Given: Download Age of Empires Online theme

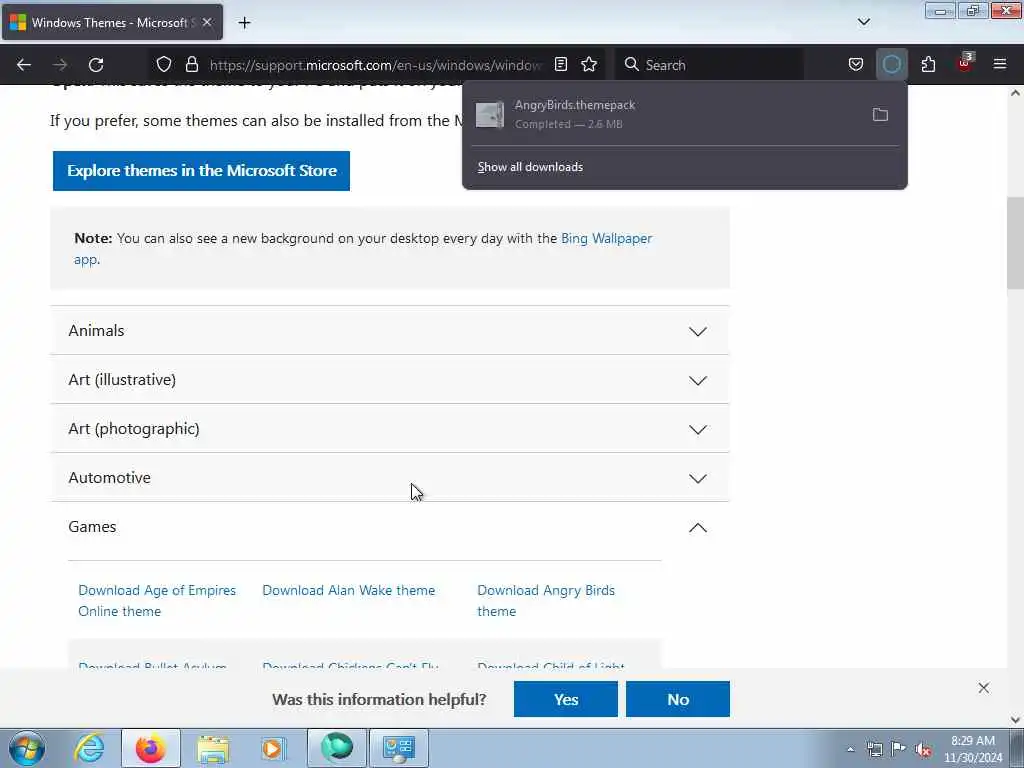Looking at the screenshot, I should tap(157, 601).
